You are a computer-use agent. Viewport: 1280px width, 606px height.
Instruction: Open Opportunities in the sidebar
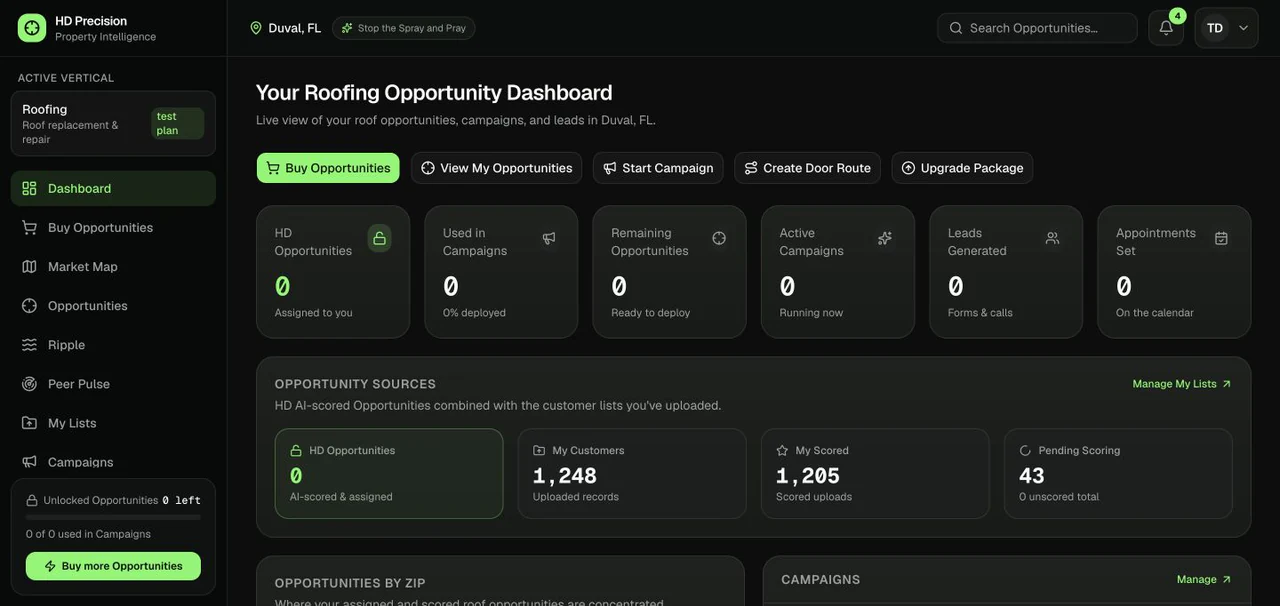tap(113, 305)
